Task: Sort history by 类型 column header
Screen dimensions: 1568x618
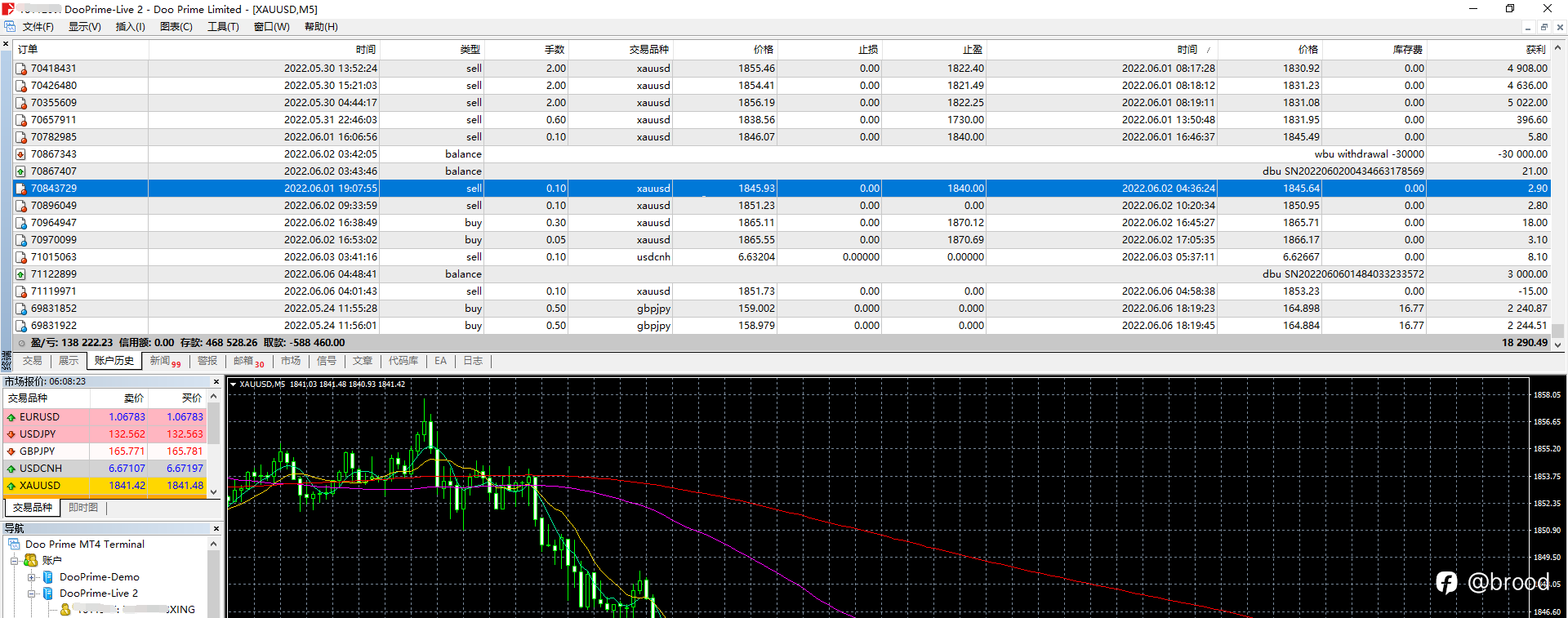Action: 431,50
